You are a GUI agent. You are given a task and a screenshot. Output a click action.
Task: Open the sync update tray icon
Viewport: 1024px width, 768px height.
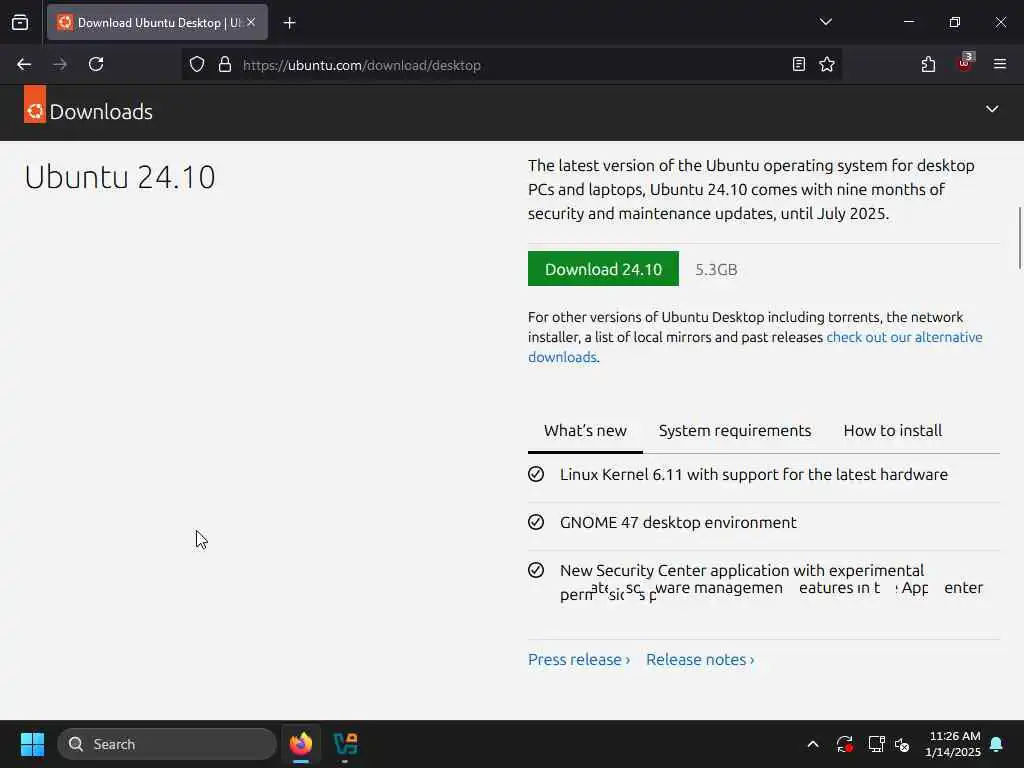844,744
